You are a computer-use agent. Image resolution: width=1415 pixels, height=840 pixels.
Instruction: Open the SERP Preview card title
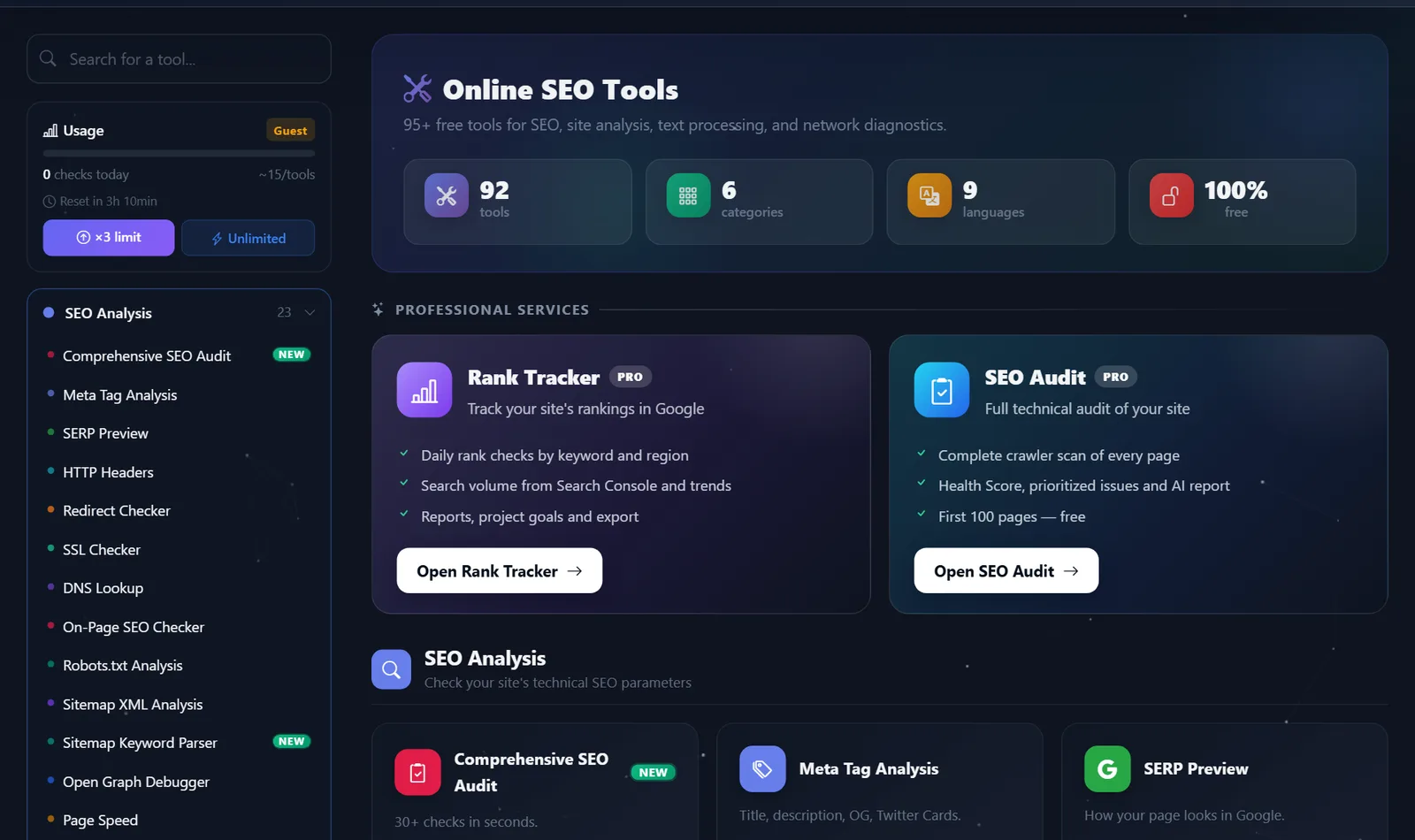click(1196, 769)
